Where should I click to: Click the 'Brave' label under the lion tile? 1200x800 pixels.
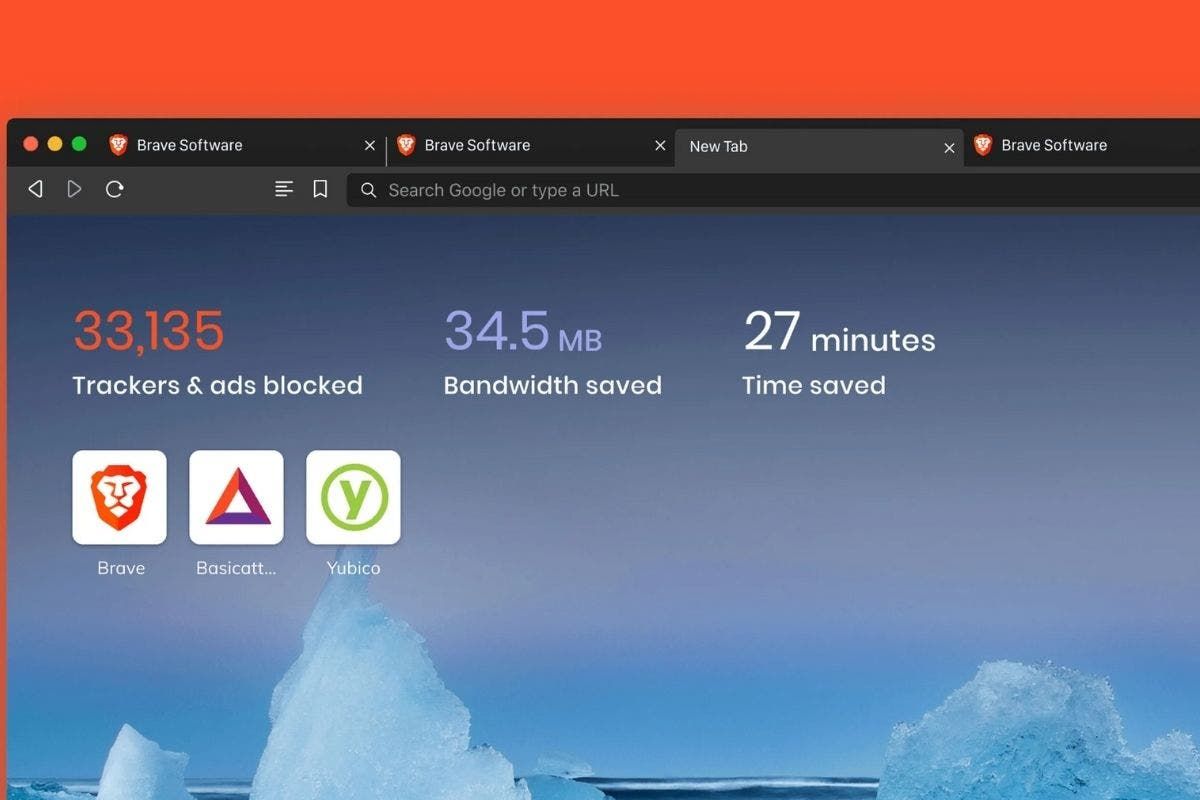click(121, 568)
